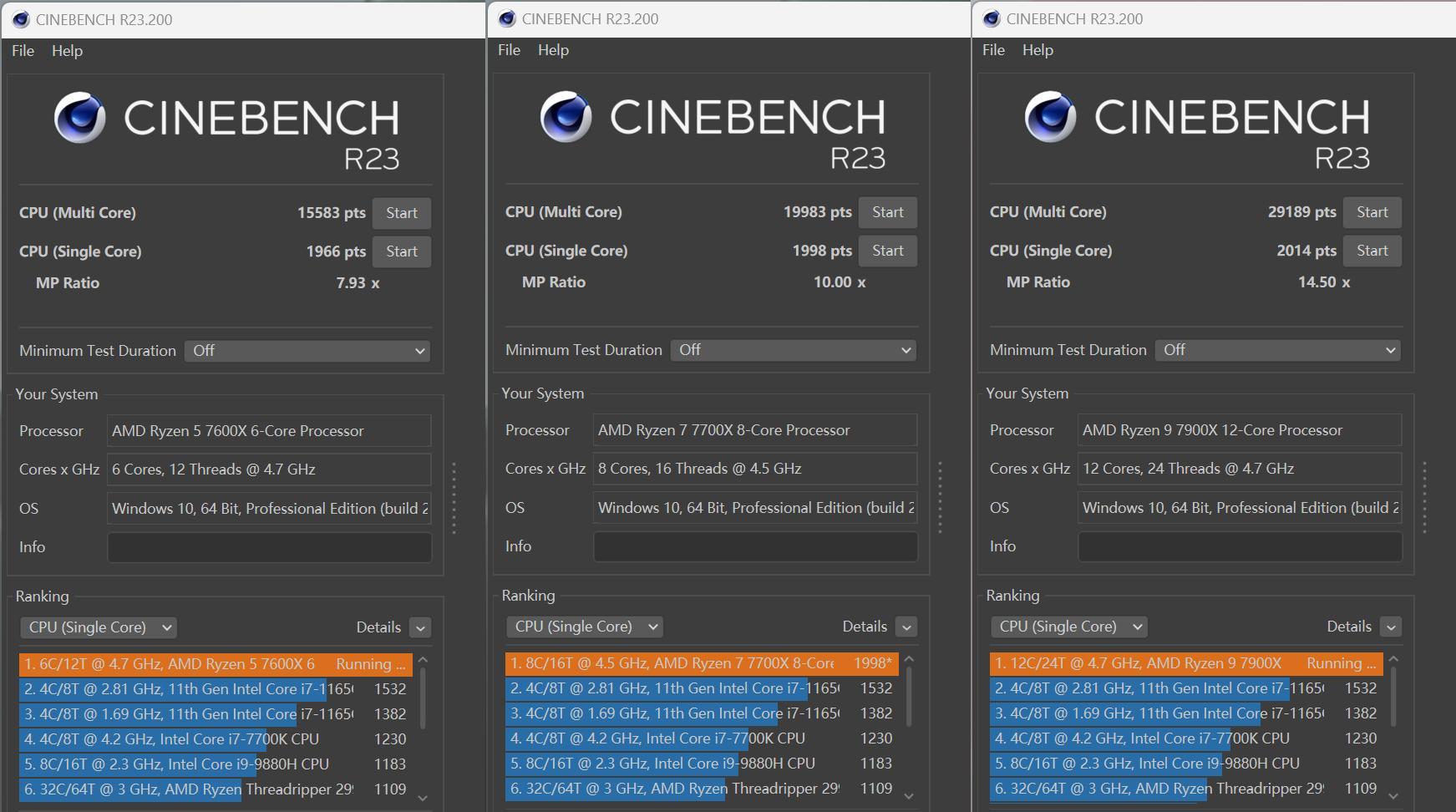Viewport: 1456px width, 812px height.
Task: Start CPU Multi Core test on Ryzen 5 7600X
Action: pyautogui.click(x=402, y=213)
